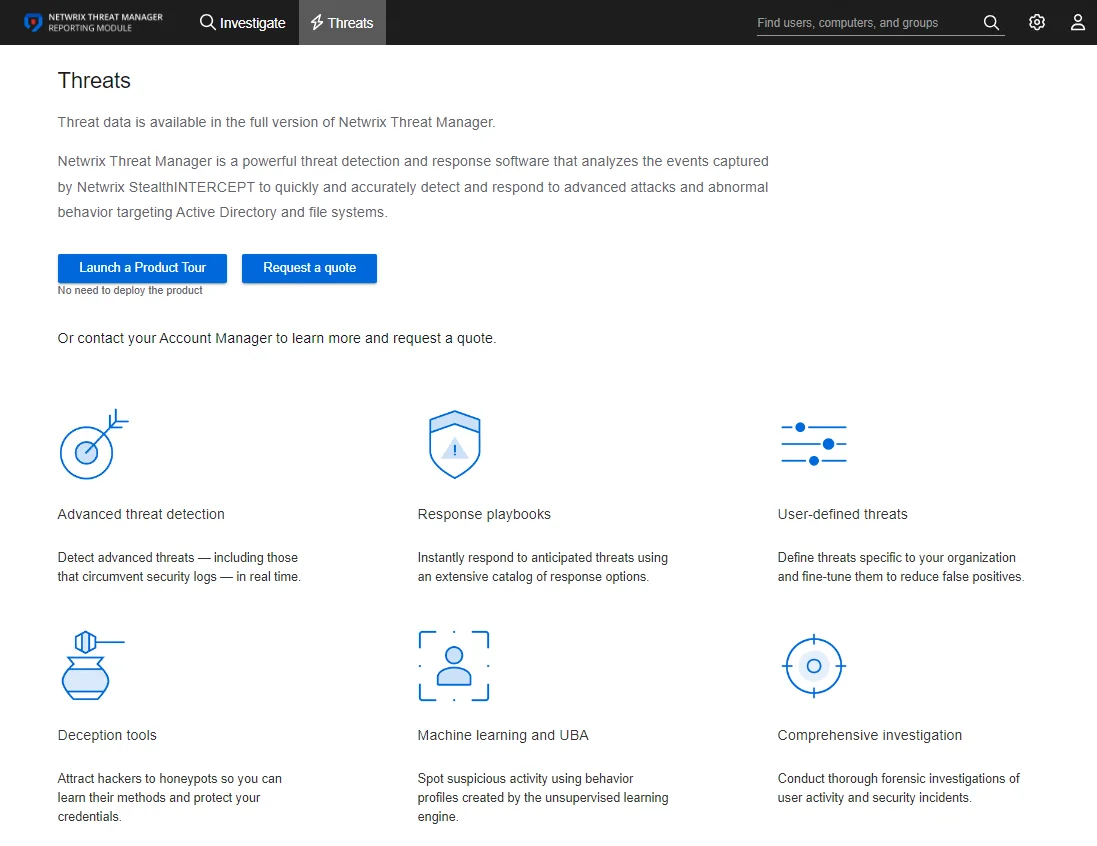
Task: Click 'Threat data is available in the full version' text
Action: point(276,122)
